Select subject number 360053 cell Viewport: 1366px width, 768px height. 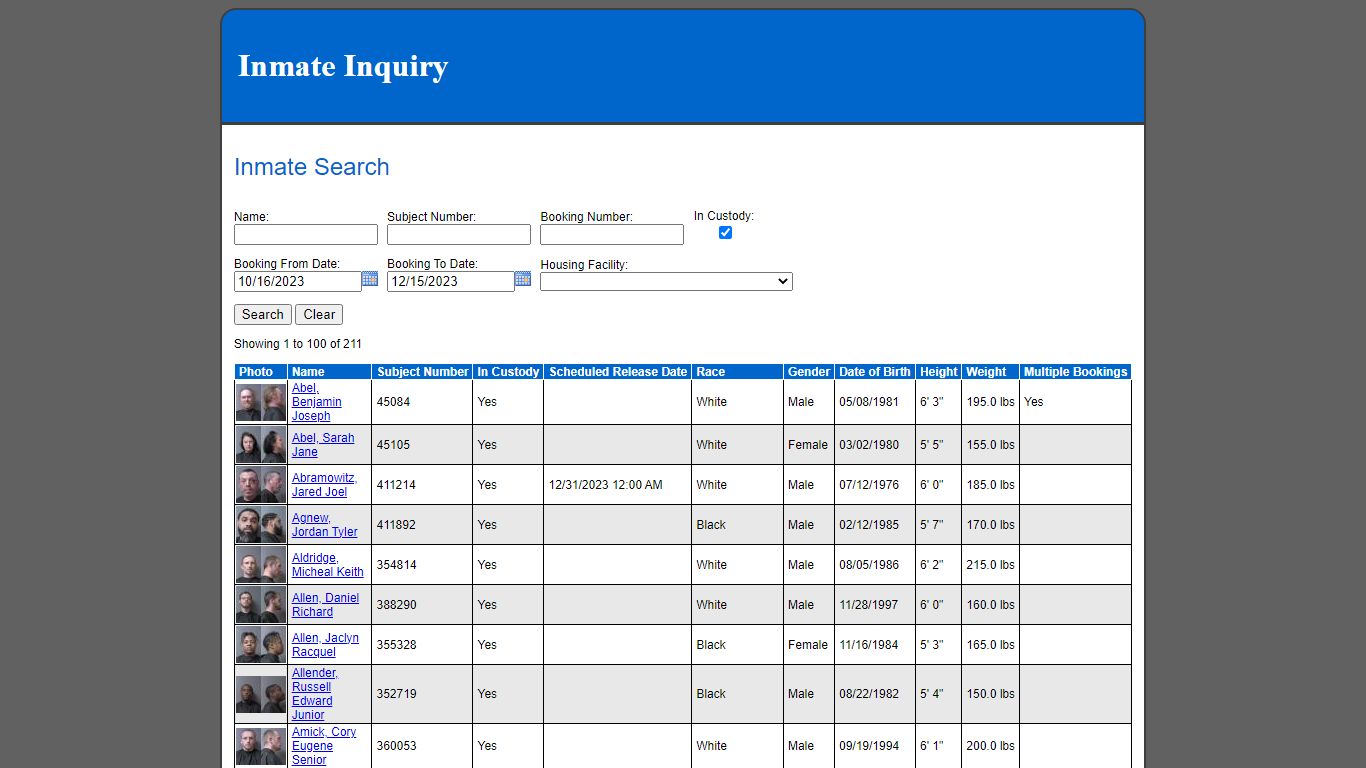click(x=422, y=746)
